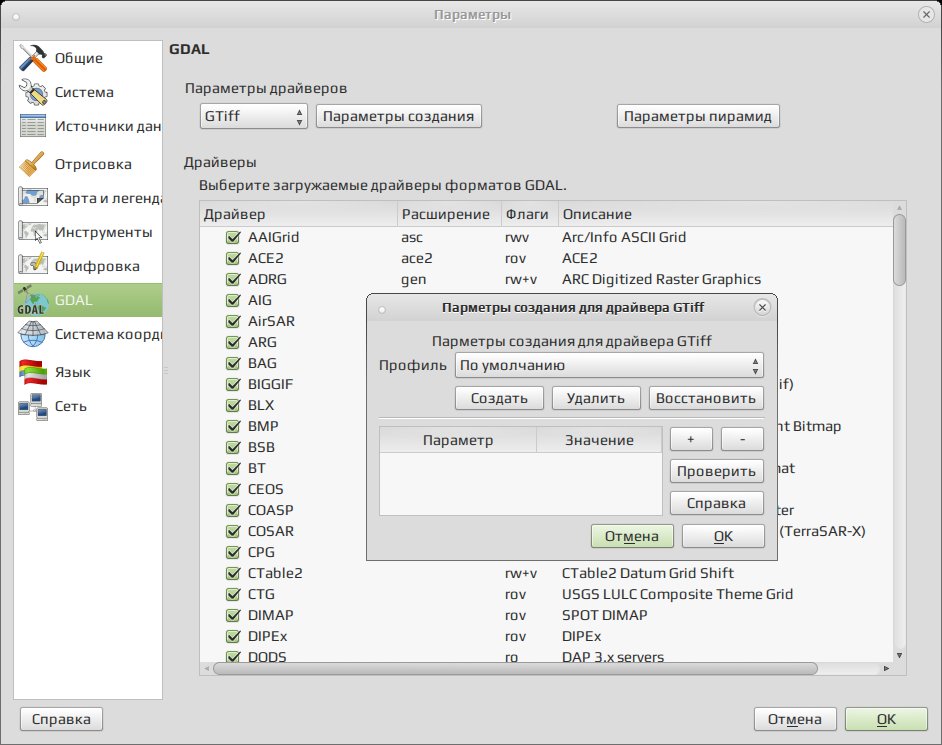Toggle the CTable2 driver checkbox

[x=233, y=573]
